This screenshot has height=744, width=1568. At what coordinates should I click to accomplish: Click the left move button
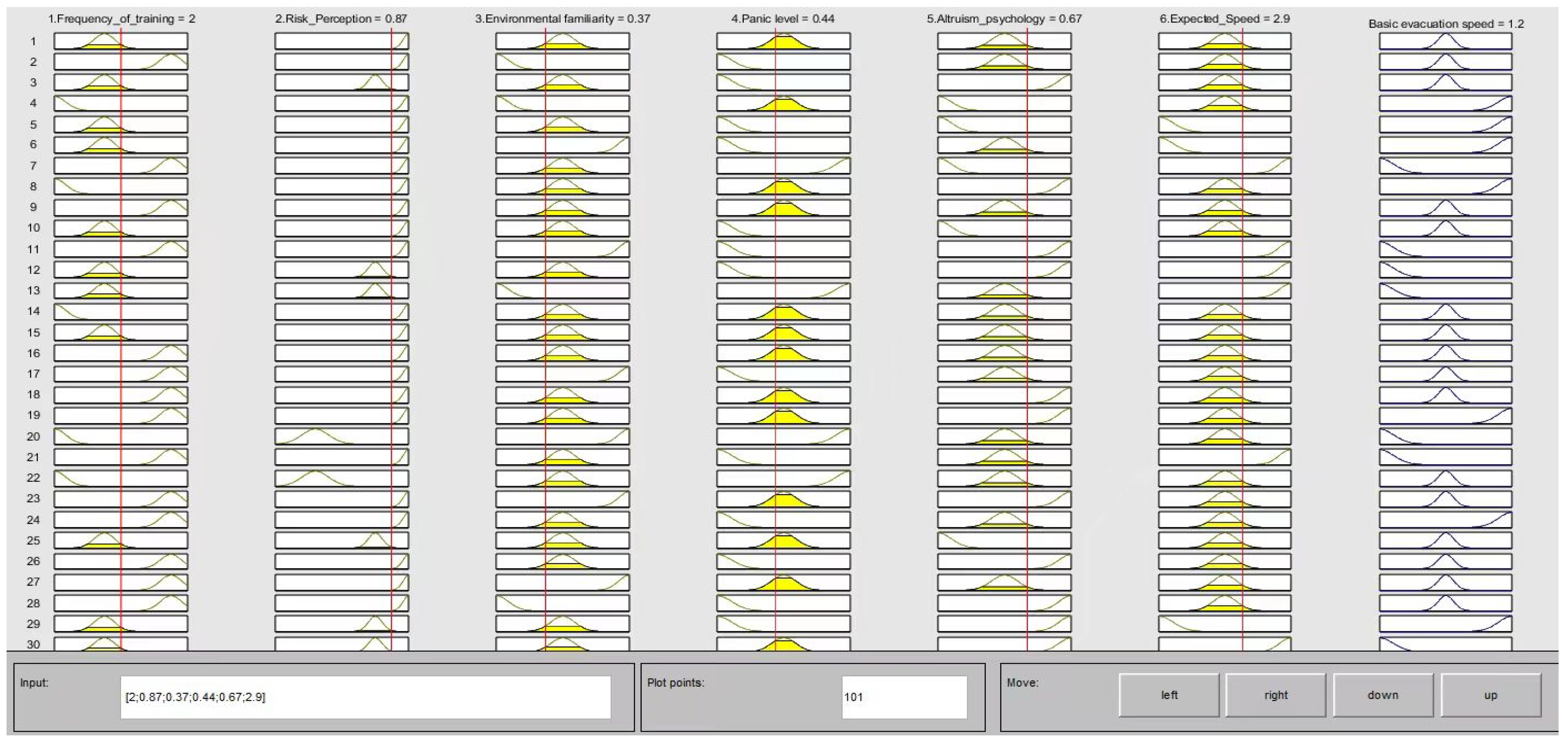pyautogui.click(x=1169, y=695)
